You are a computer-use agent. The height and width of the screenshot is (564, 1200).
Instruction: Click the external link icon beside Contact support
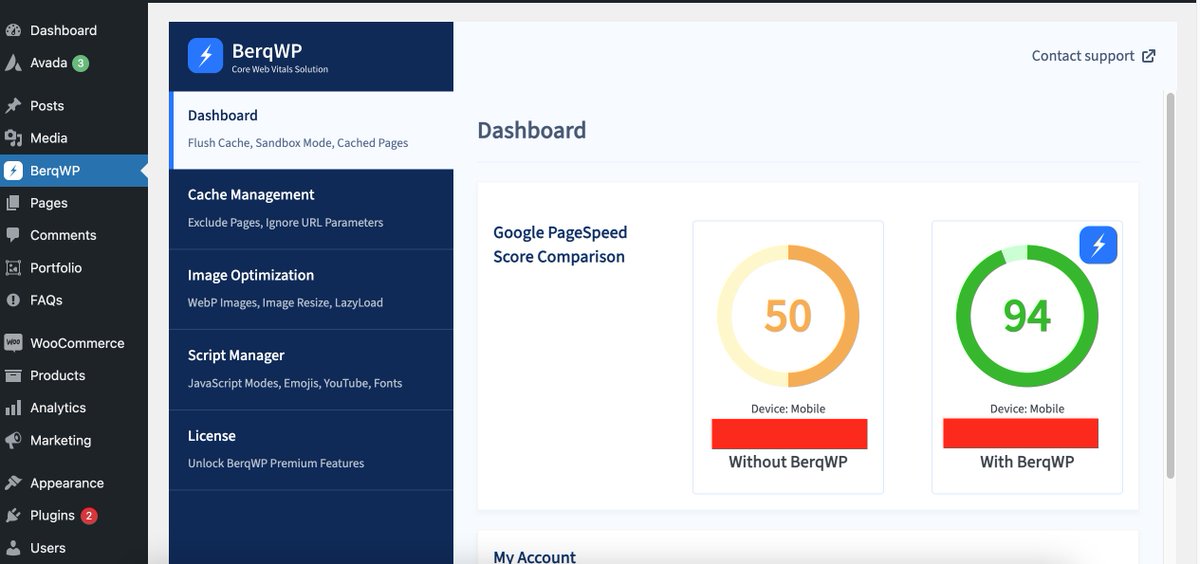click(1149, 56)
